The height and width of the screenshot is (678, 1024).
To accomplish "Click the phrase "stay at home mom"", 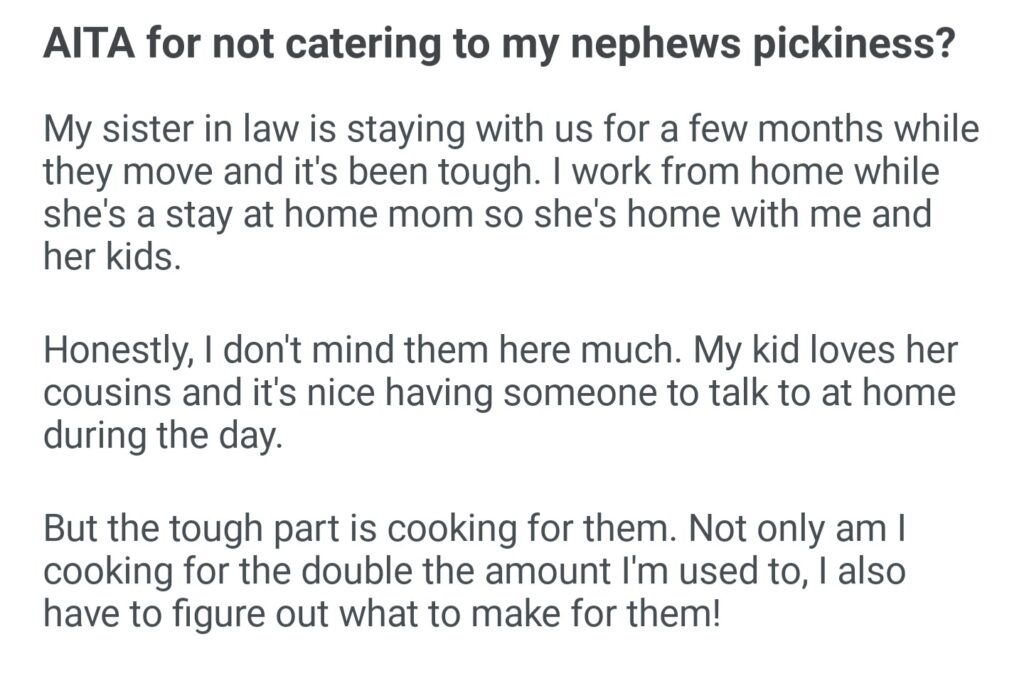I will pyautogui.click(x=312, y=214).
